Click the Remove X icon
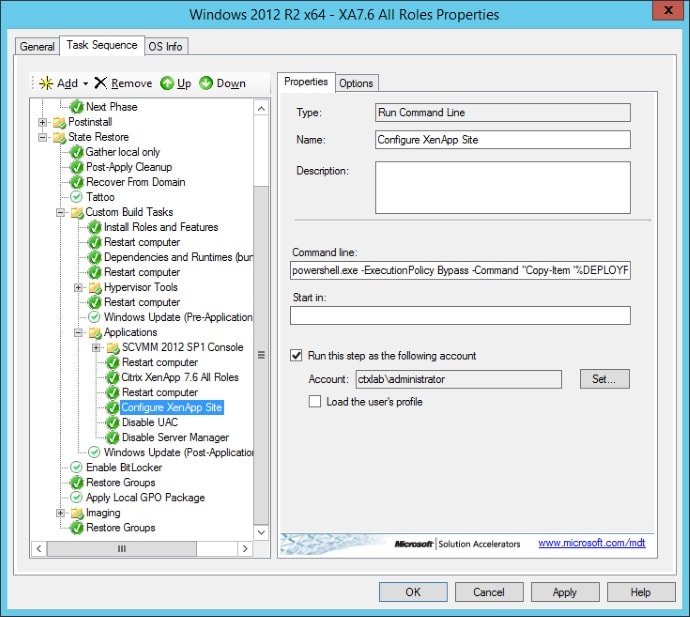 click(101, 83)
